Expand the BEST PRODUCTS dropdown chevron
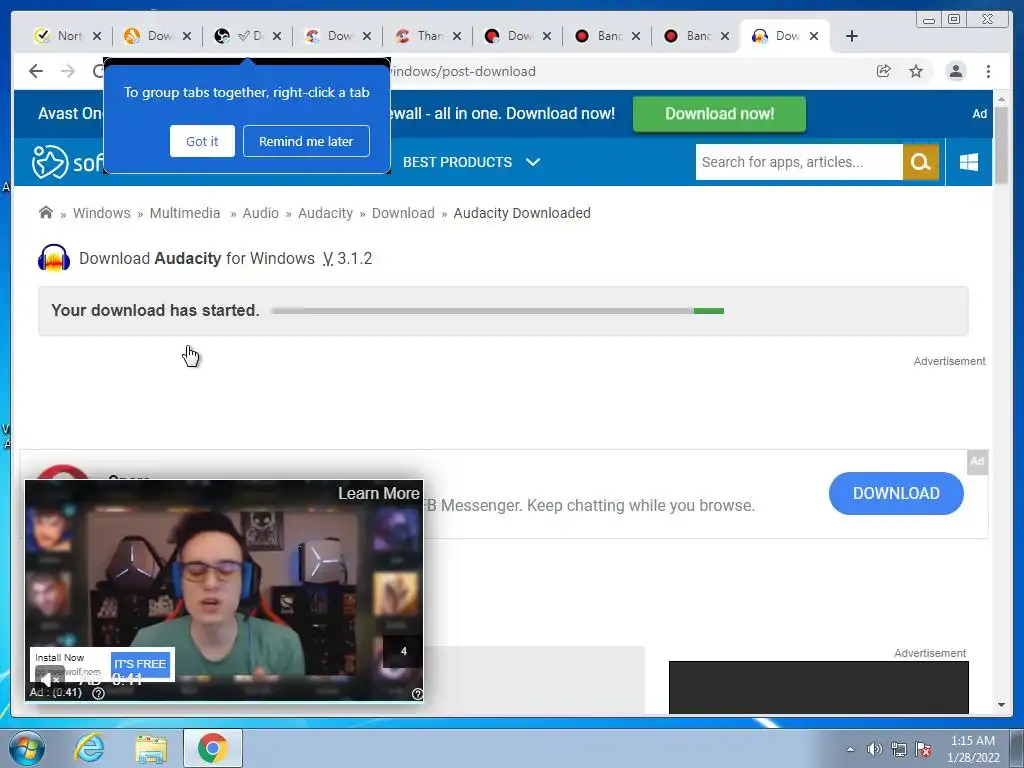 (x=533, y=162)
